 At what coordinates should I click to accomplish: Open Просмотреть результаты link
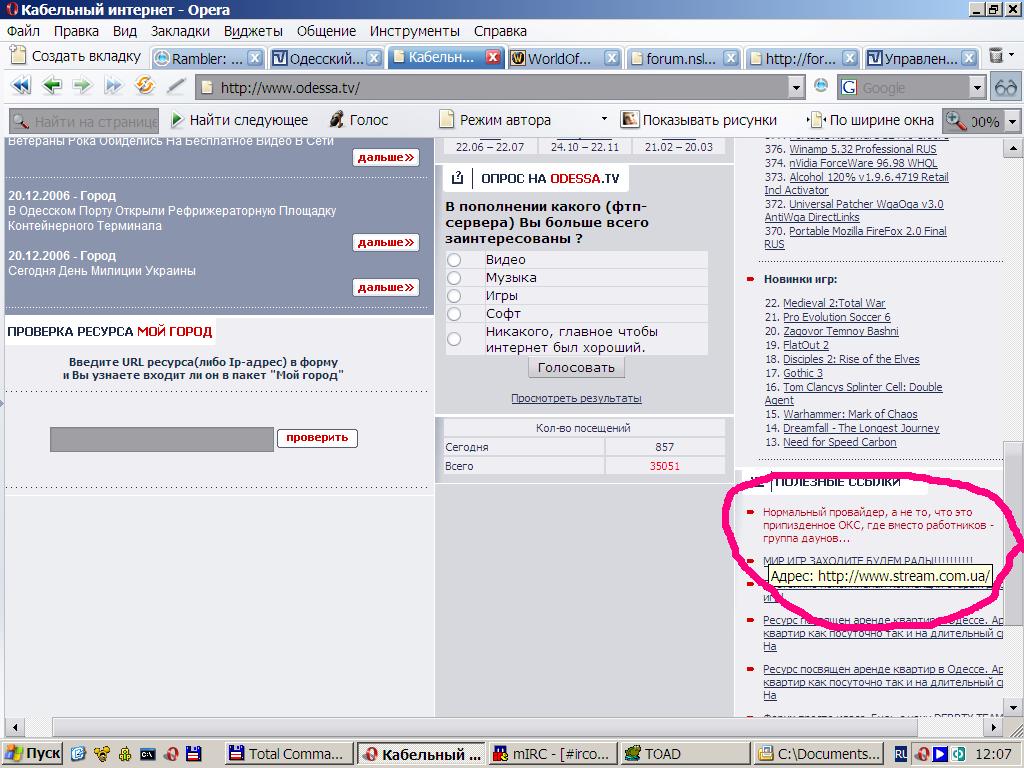tap(576, 398)
